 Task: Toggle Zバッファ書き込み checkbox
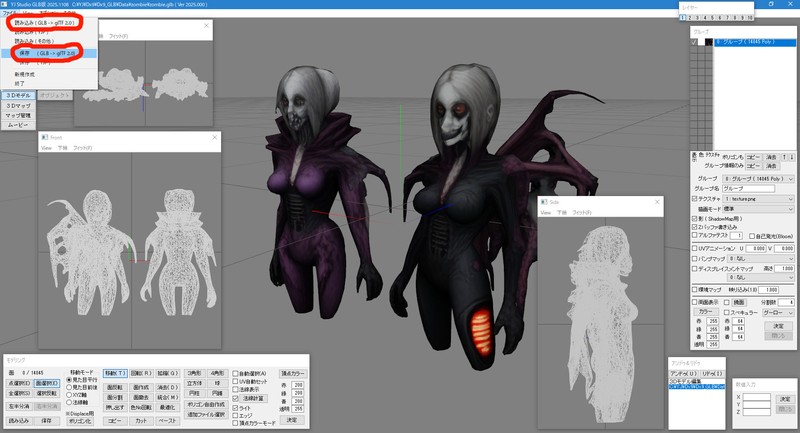[x=694, y=227]
